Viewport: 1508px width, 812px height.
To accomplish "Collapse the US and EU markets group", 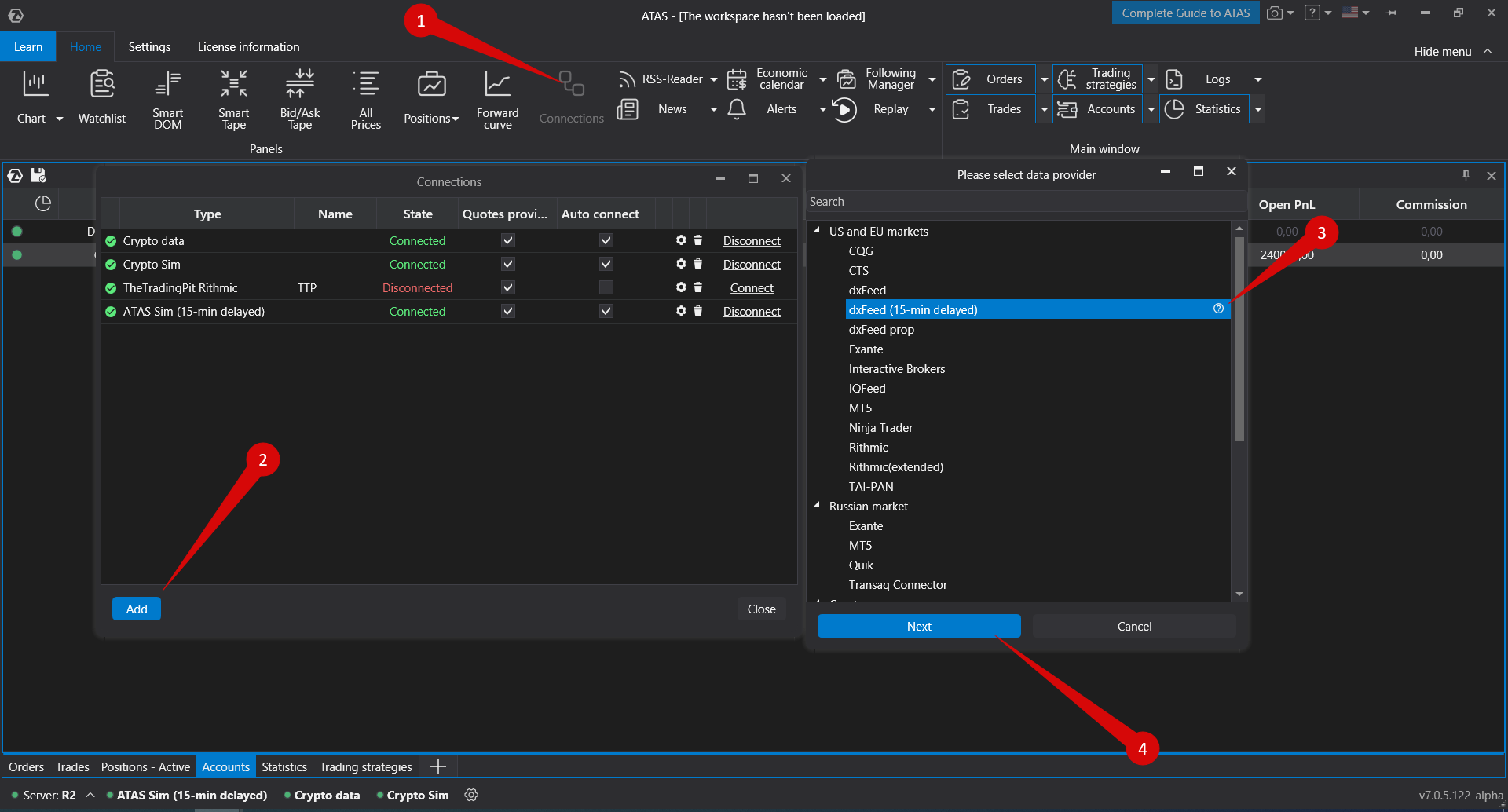I will [817, 231].
